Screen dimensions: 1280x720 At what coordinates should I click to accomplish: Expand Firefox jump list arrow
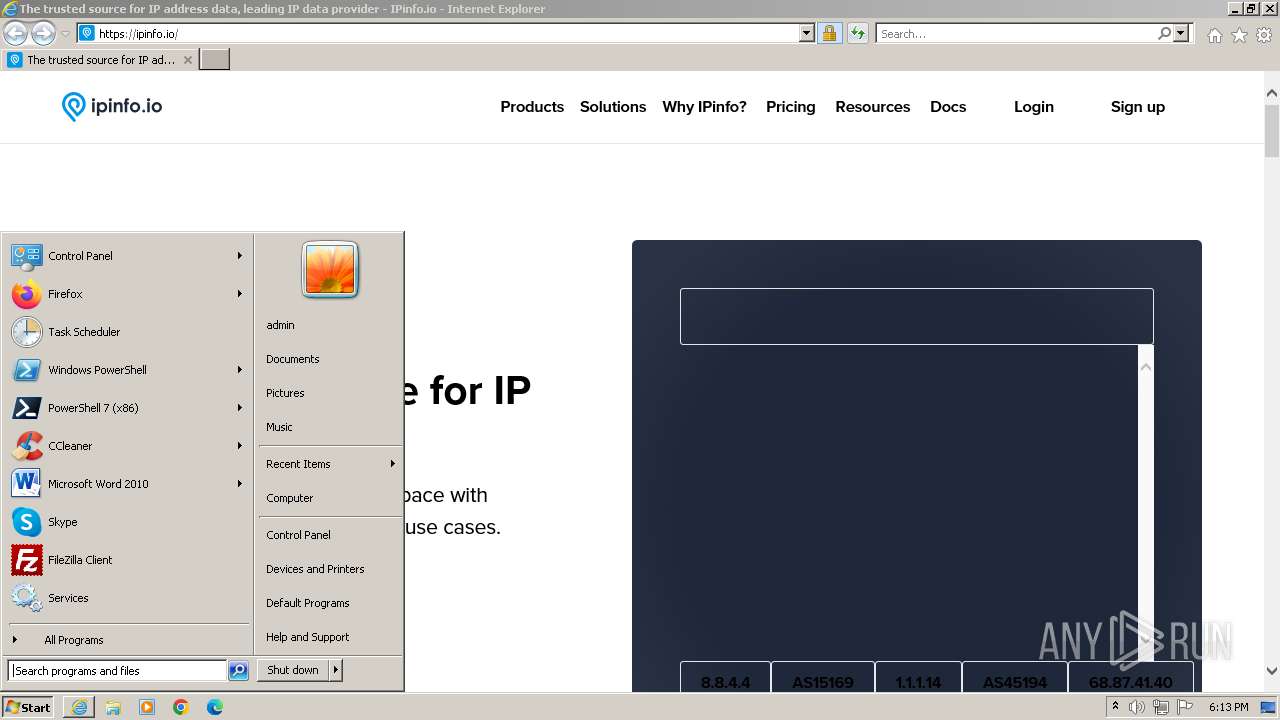[240, 294]
